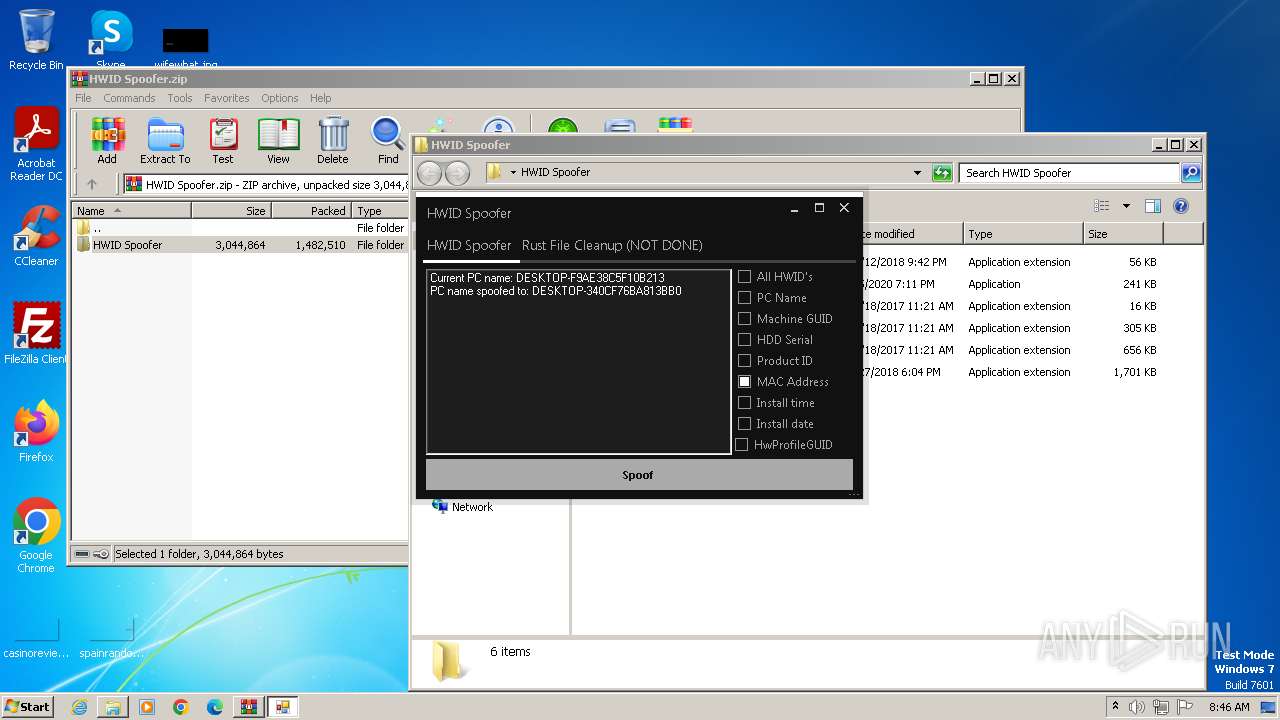The height and width of the screenshot is (720, 1280).
Task: Enable the All HWID's checkbox
Action: pos(744,276)
